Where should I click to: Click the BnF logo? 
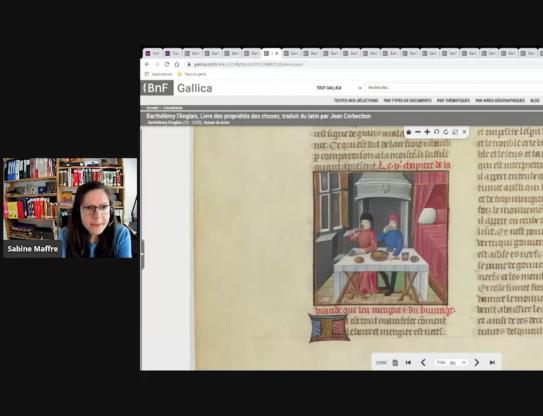[x=157, y=88]
